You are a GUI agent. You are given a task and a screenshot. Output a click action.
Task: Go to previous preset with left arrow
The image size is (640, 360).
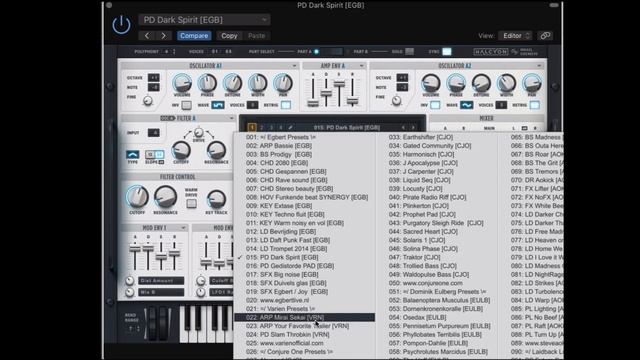[147, 36]
